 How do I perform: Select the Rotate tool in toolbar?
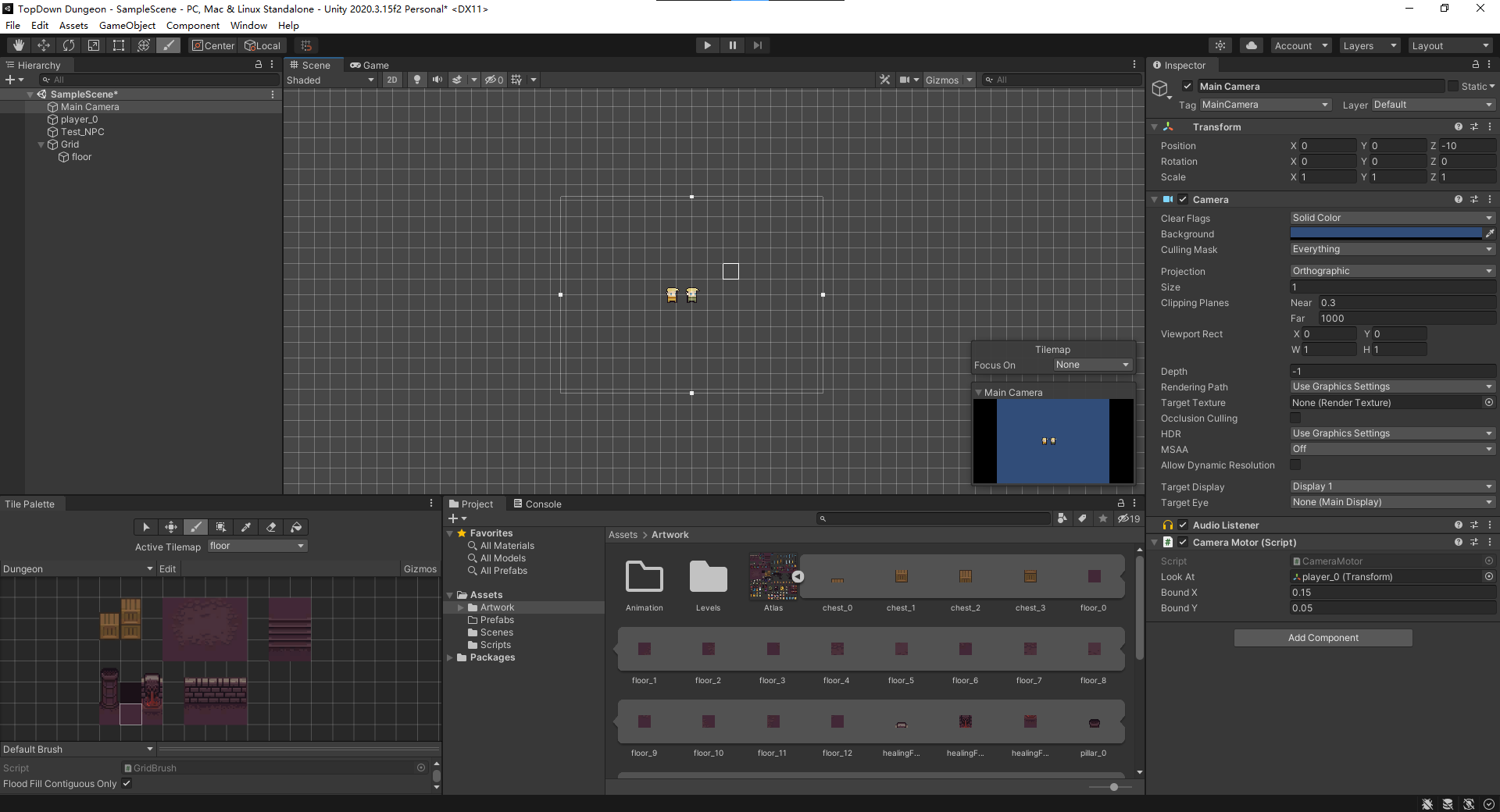[x=69, y=45]
